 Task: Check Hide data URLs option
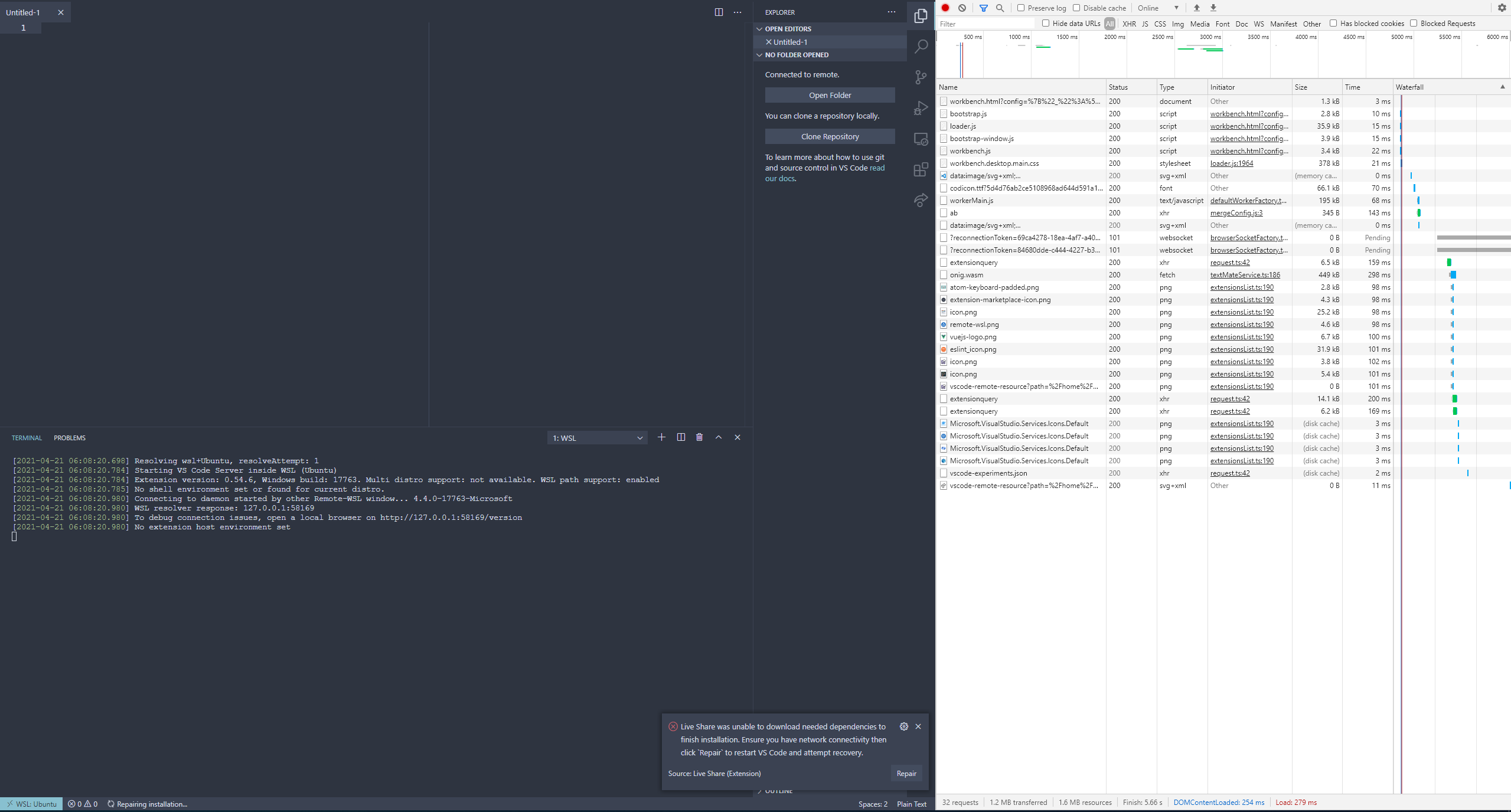[1046, 23]
